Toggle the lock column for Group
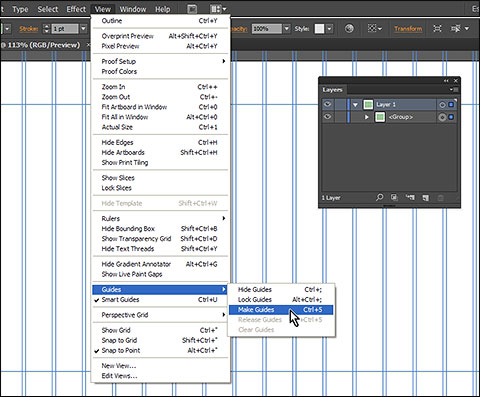This screenshot has width=480, height=397. (340, 117)
